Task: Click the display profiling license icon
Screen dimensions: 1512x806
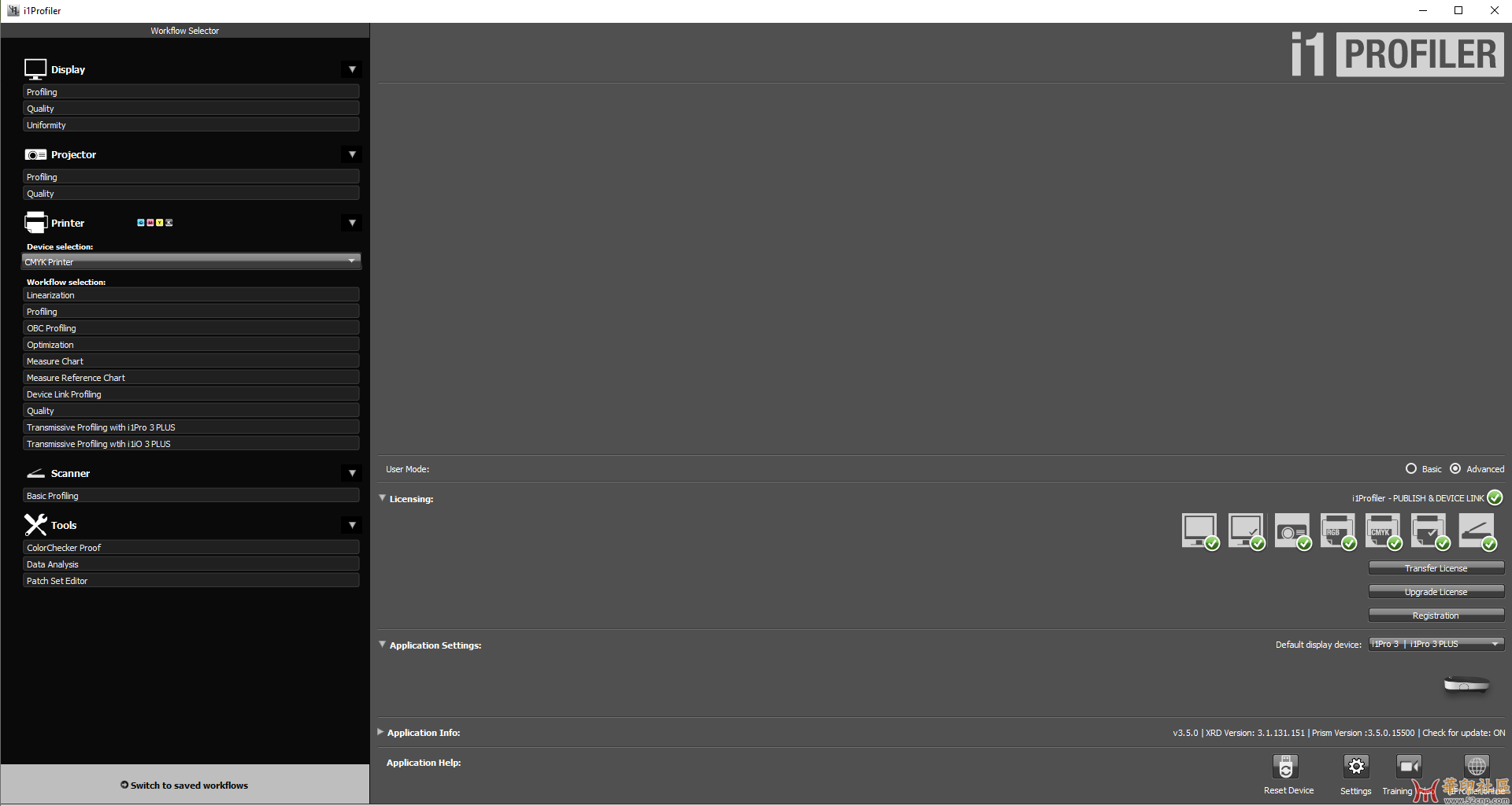Action: click(x=1200, y=531)
